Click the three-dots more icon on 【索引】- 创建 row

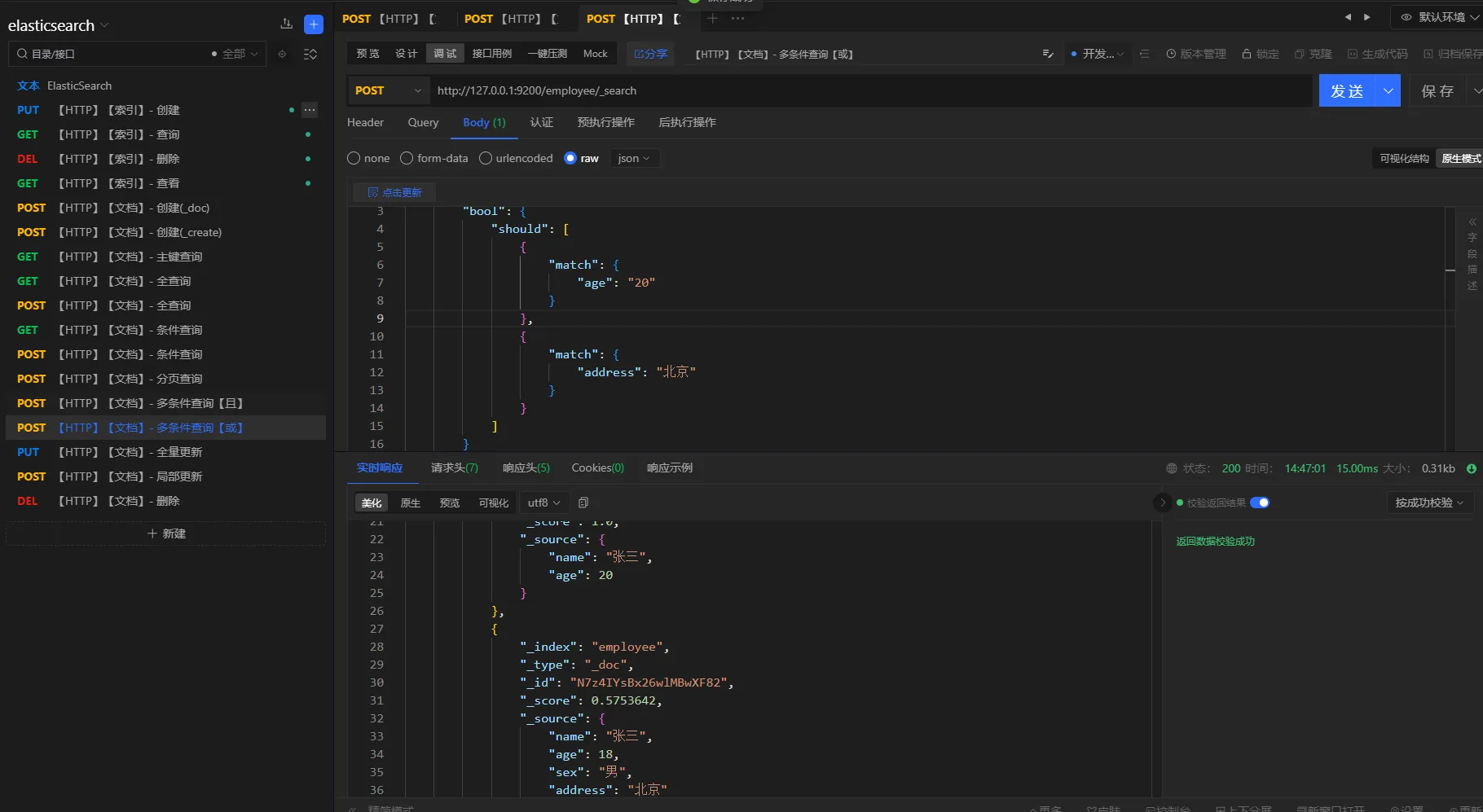[x=310, y=110]
